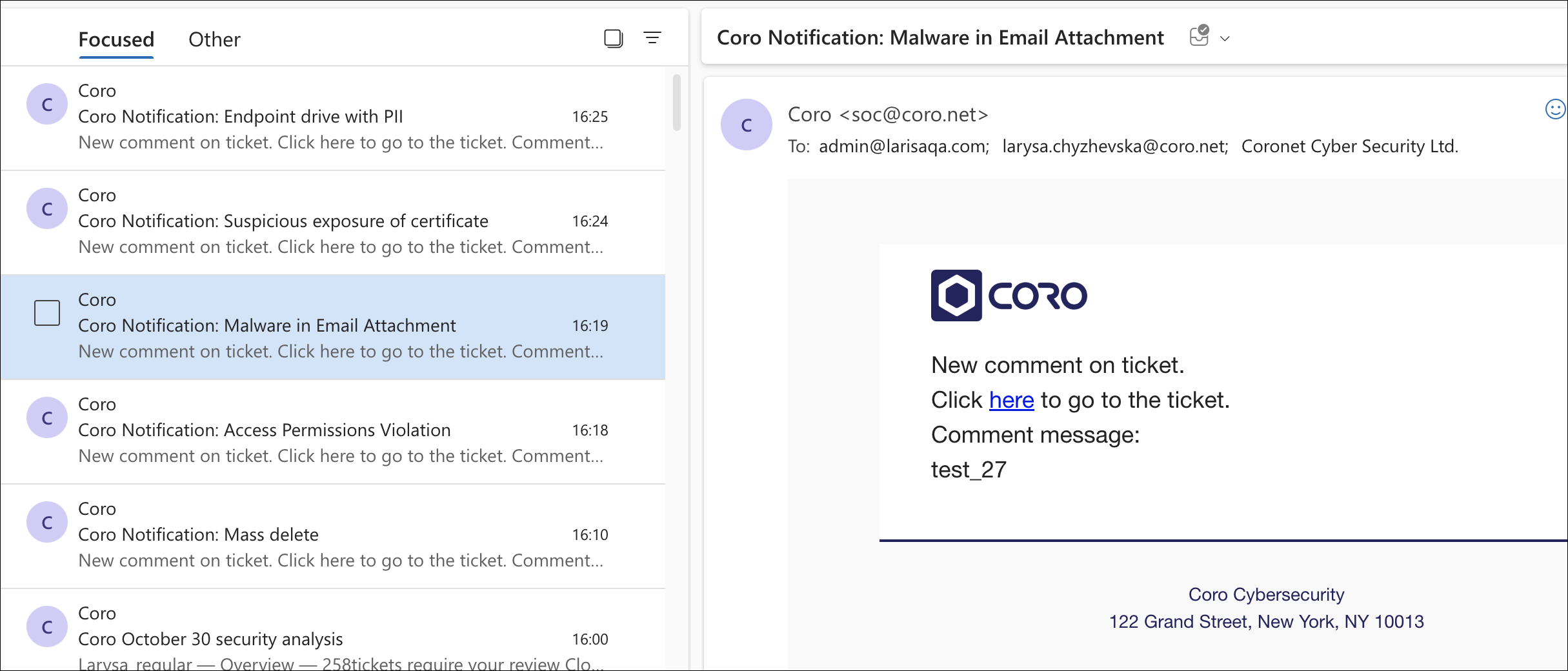Click recipient larysa.chyzhevska@coro.net
The width and height of the screenshot is (1568, 671).
1114,146
